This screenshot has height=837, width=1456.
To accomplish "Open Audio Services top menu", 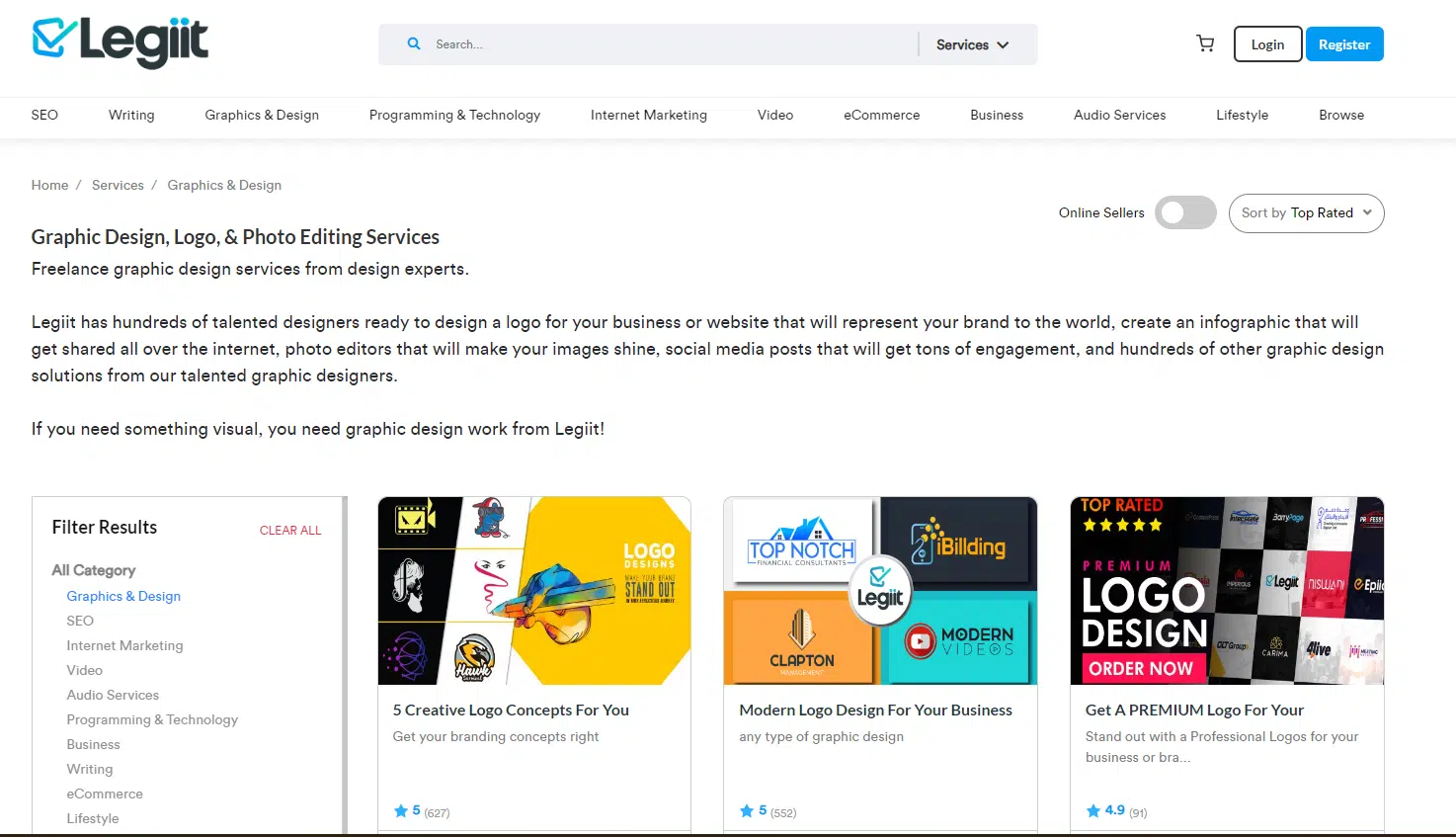I will [x=1119, y=115].
